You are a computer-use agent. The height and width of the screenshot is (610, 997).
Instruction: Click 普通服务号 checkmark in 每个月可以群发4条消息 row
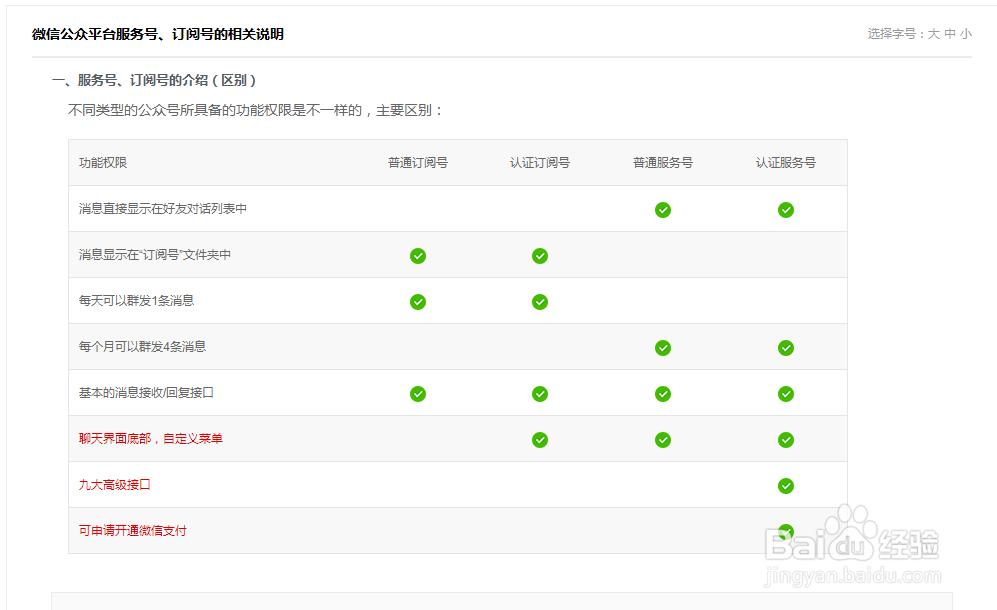663,348
